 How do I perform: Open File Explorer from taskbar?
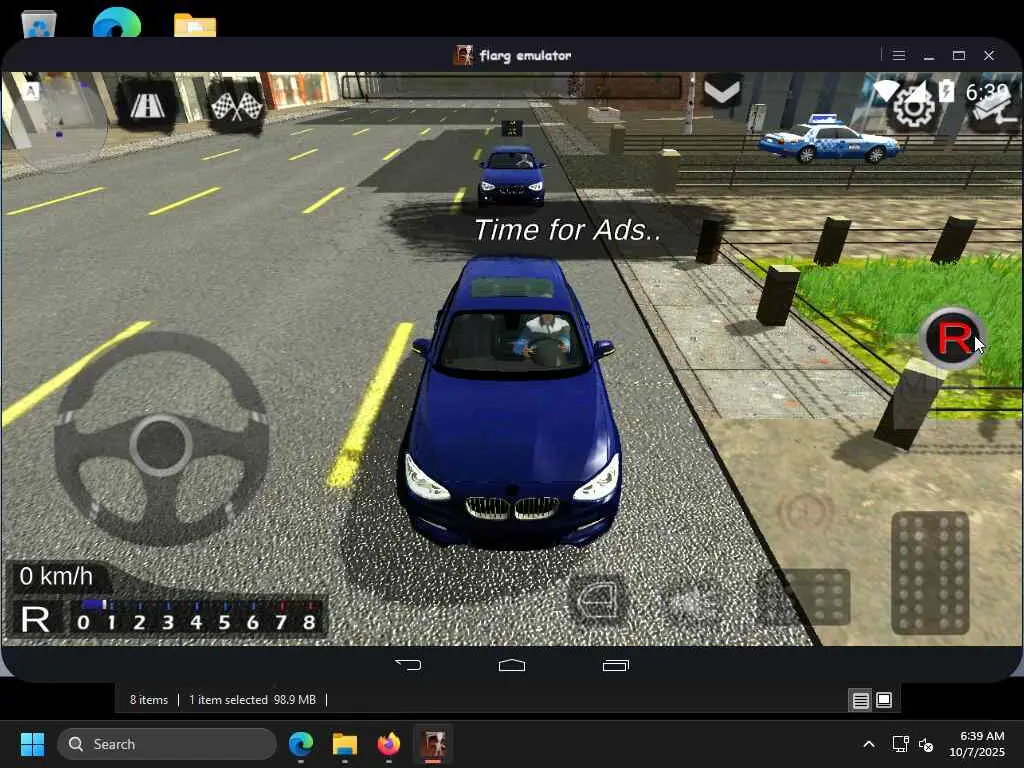point(345,744)
